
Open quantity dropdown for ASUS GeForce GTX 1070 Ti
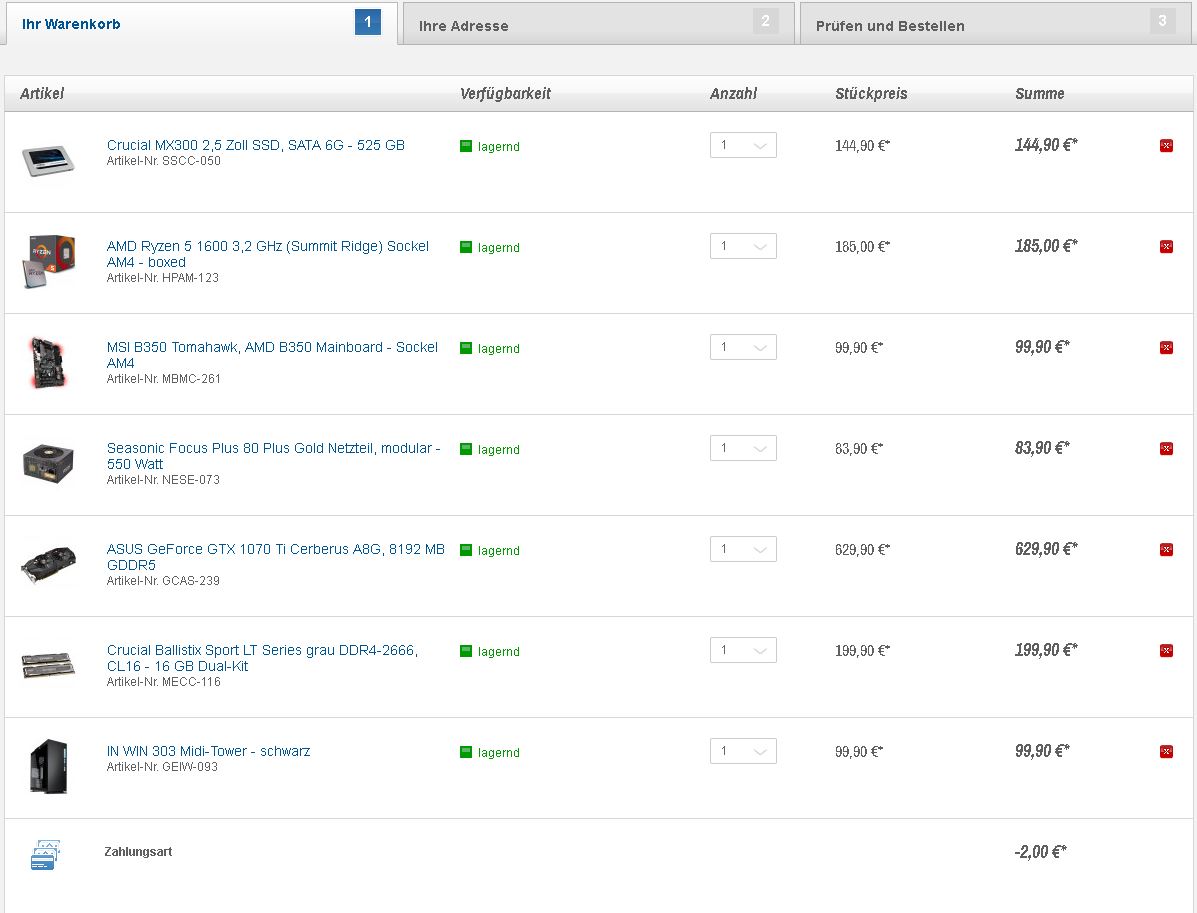(743, 549)
